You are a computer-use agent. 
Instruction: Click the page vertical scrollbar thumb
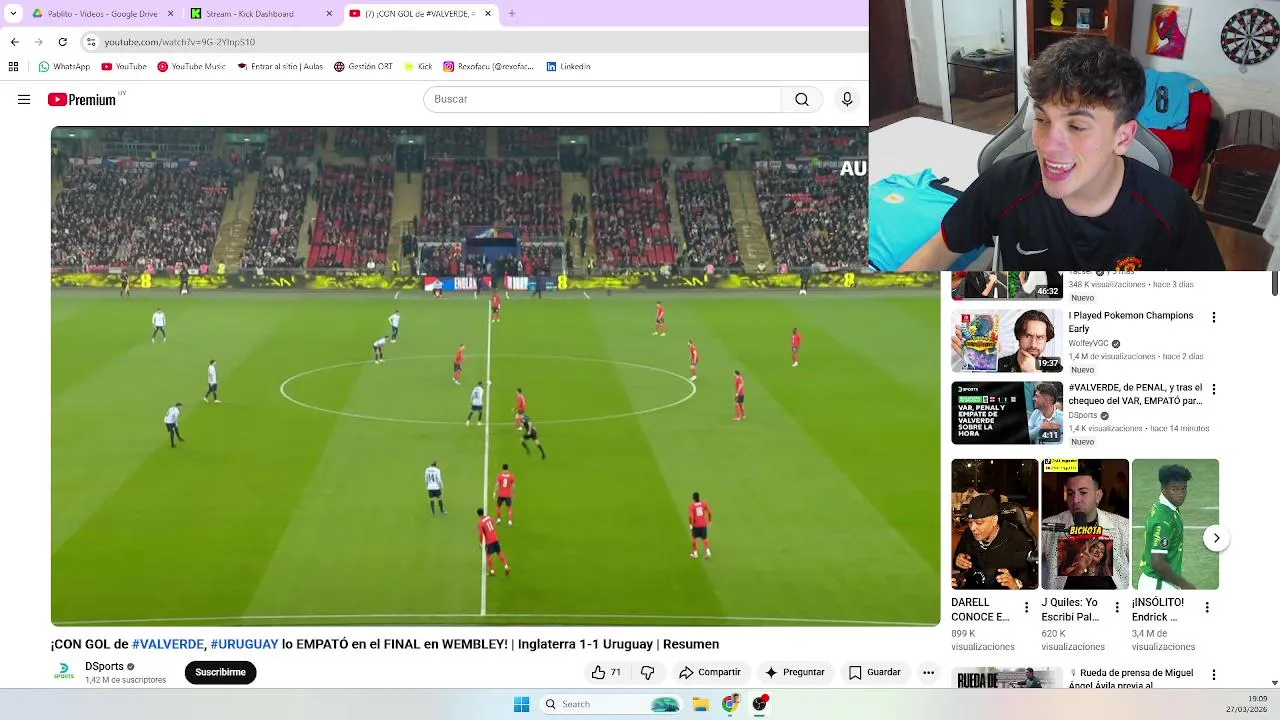click(x=1274, y=283)
